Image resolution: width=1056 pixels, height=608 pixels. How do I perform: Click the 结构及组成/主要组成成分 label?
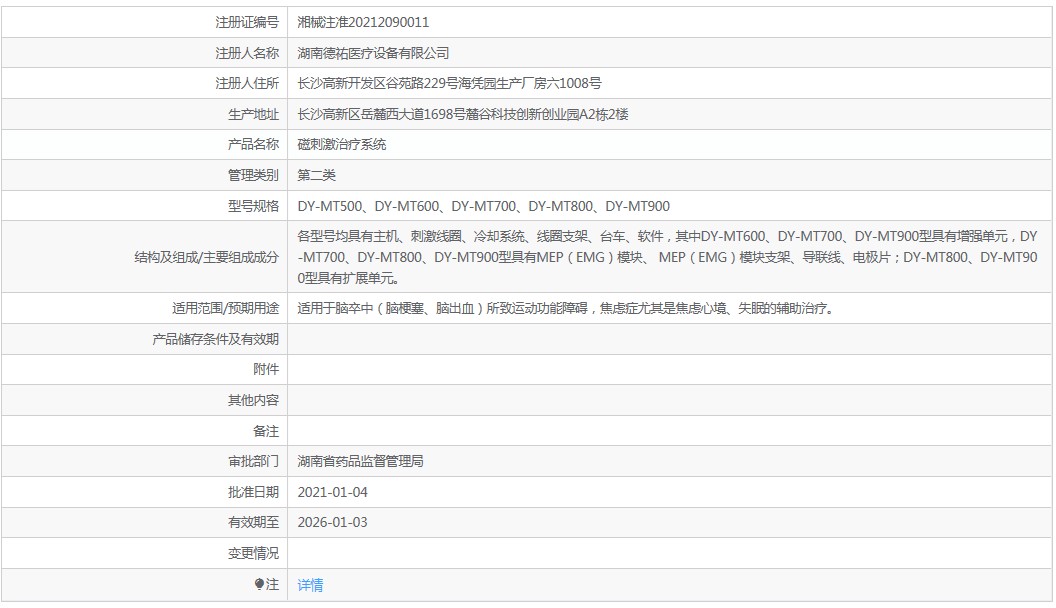206,257
